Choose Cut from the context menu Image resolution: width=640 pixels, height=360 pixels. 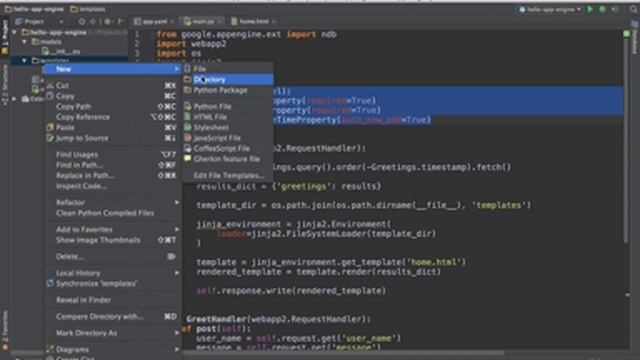click(113, 85)
